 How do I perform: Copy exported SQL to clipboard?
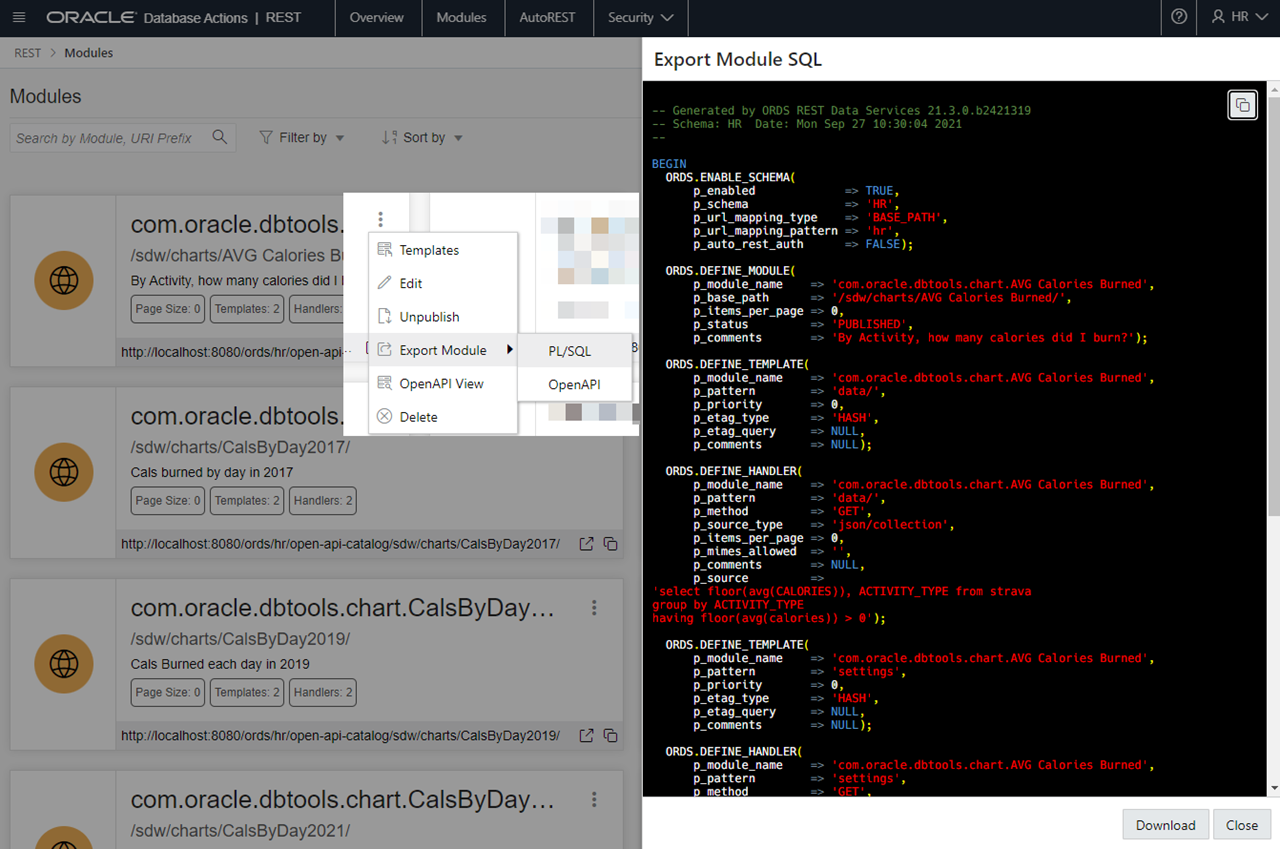(x=1242, y=105)
